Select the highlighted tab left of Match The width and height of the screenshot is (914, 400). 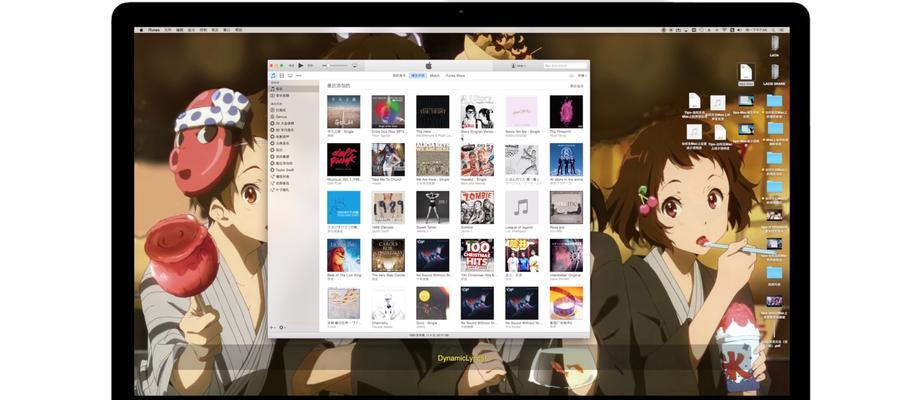[x=417, y=75]
